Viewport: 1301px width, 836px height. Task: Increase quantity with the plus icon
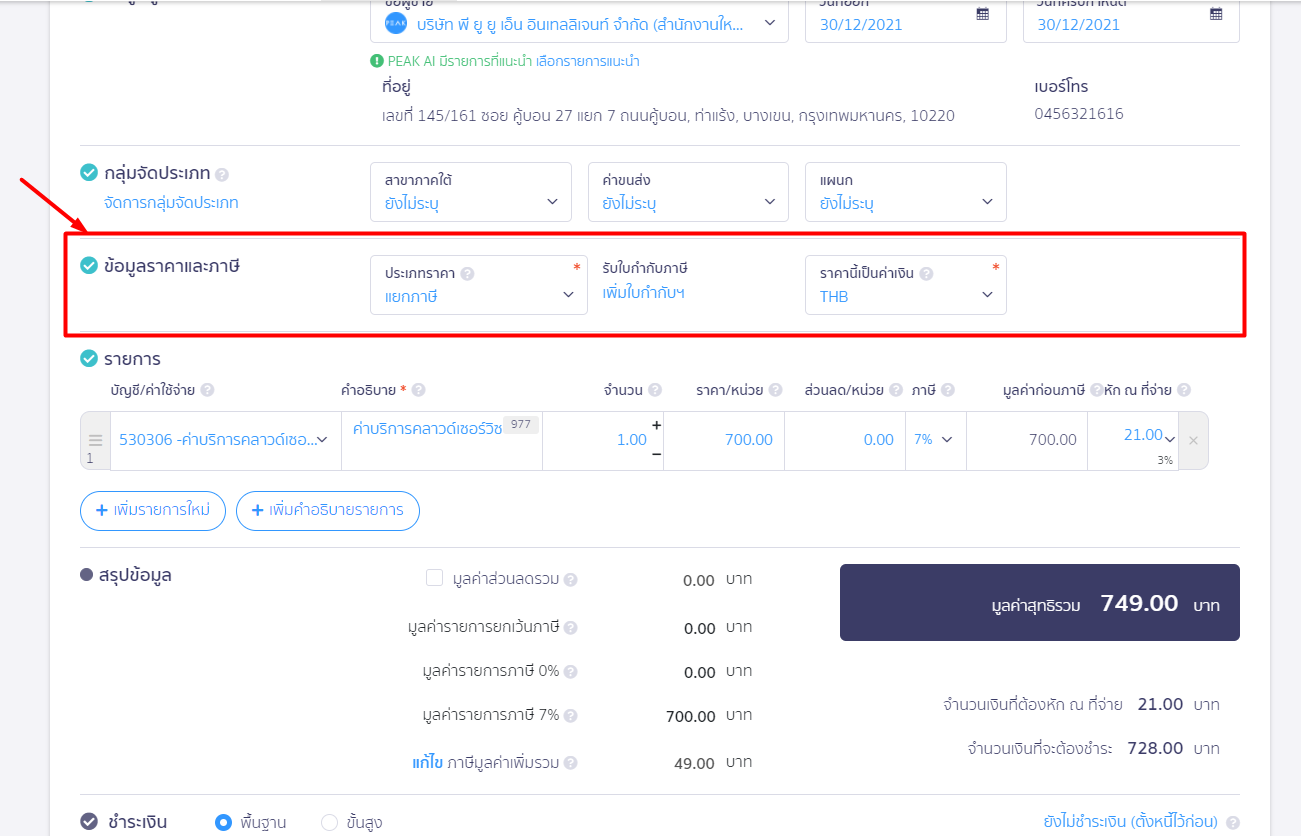[x=656, y=425]
